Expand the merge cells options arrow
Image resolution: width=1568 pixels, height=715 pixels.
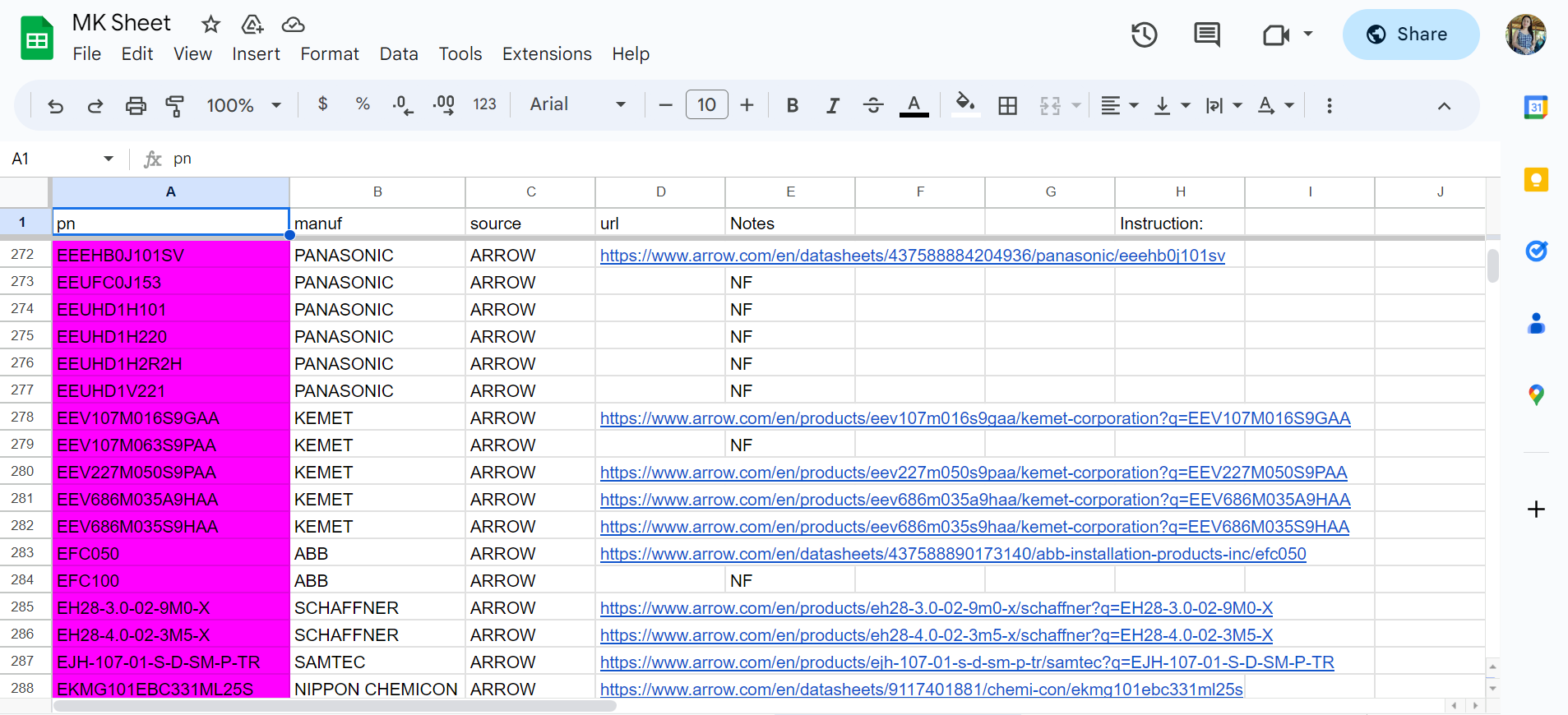tap(1075, 105)
